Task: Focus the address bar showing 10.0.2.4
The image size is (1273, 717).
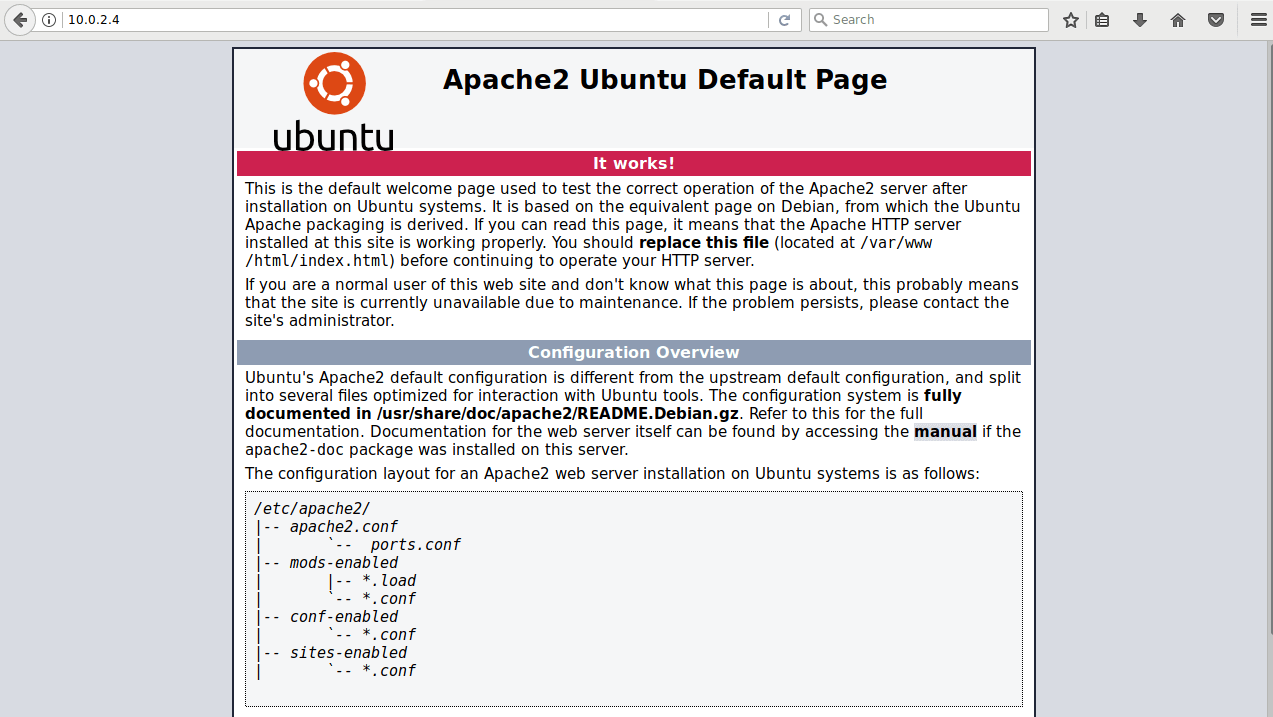Action: (400, 20)
